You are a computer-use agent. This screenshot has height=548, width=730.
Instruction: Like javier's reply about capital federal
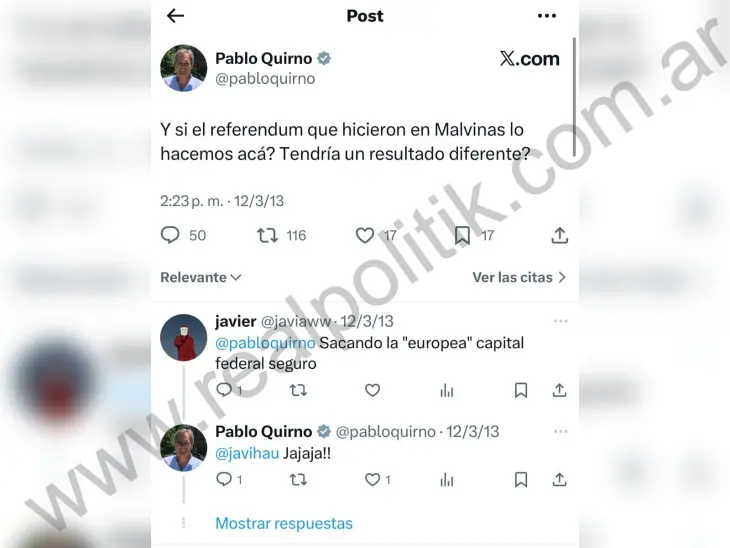click(x=372, y=390)
